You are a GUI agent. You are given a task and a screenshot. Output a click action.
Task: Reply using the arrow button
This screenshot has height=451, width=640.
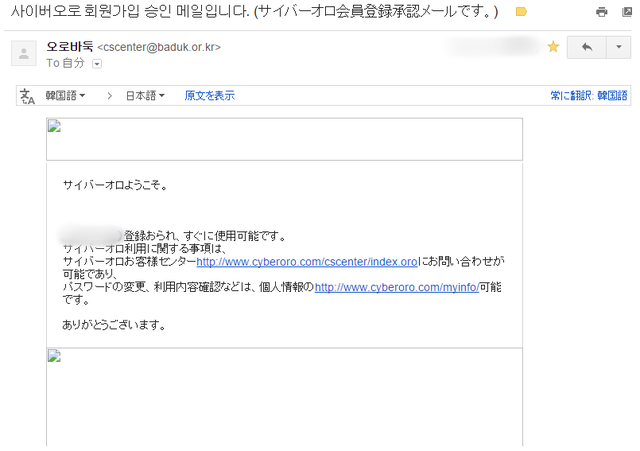(x=587, y=47)
